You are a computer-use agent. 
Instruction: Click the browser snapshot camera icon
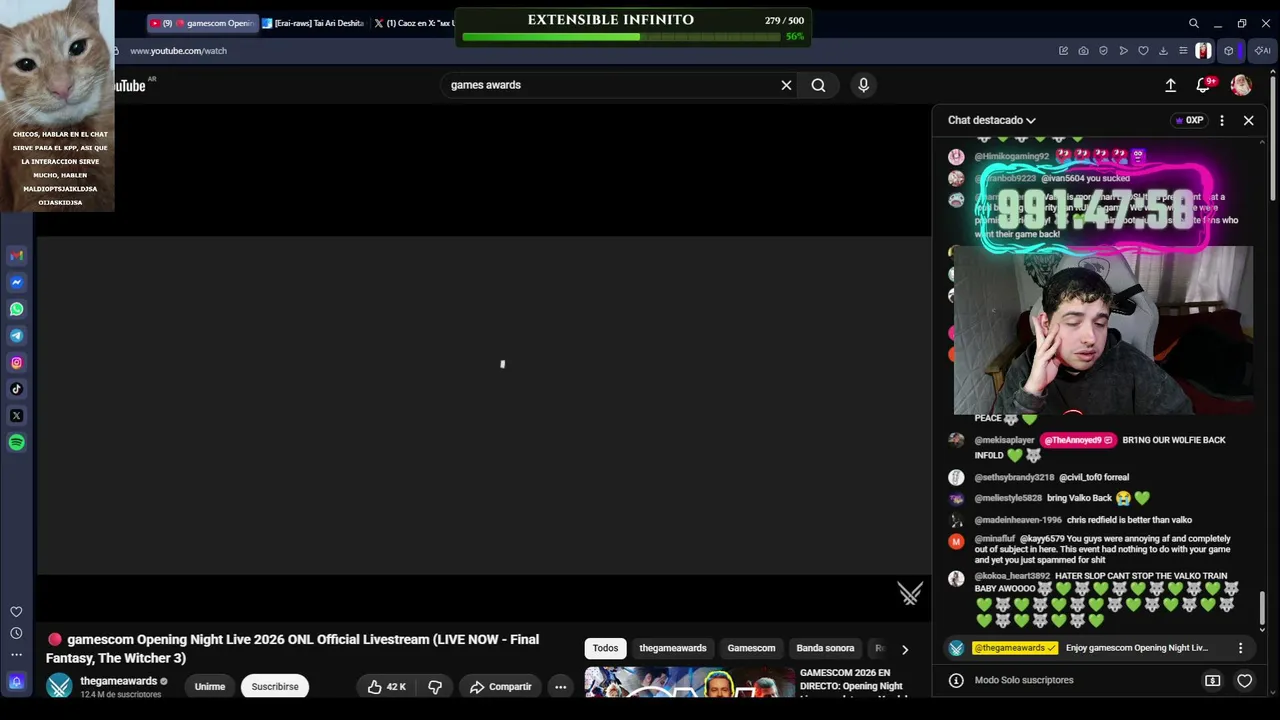pyautogui.click(x=1083, y=51)
